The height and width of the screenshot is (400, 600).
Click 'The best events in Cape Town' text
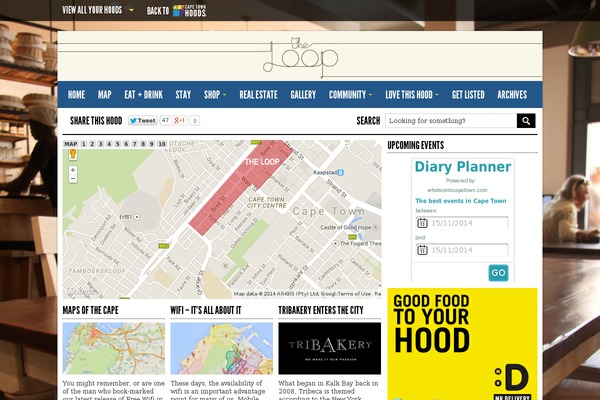coord(461,201)
